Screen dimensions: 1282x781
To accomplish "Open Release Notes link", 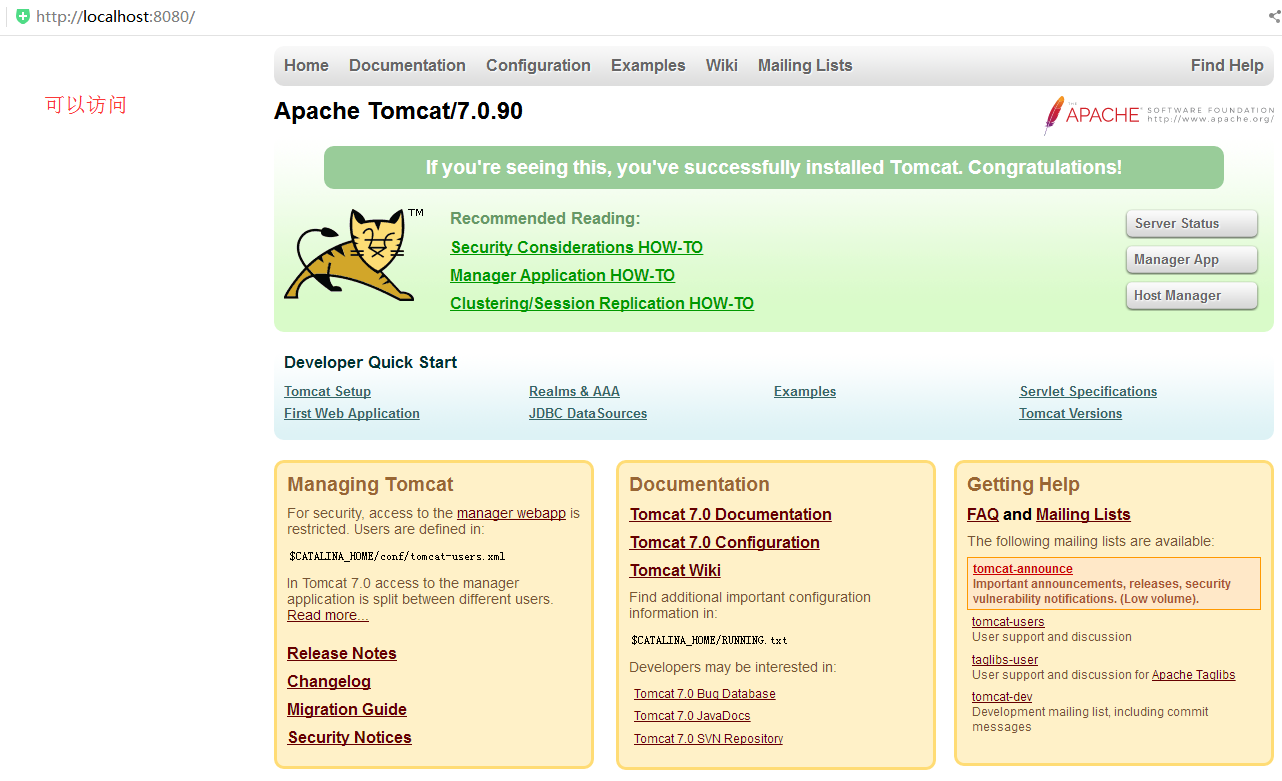I will coord(342,654).
